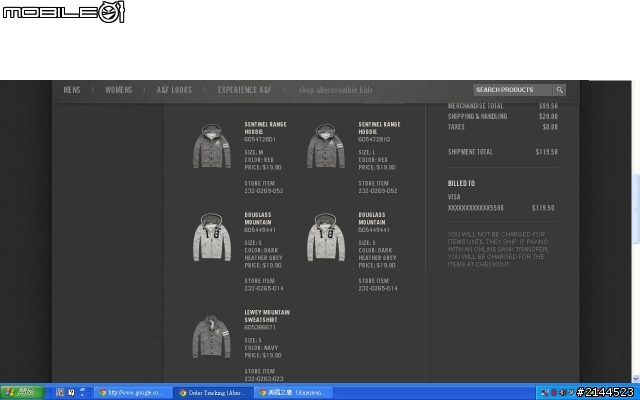Click the help quick launch icon

[x=71, y=393]
